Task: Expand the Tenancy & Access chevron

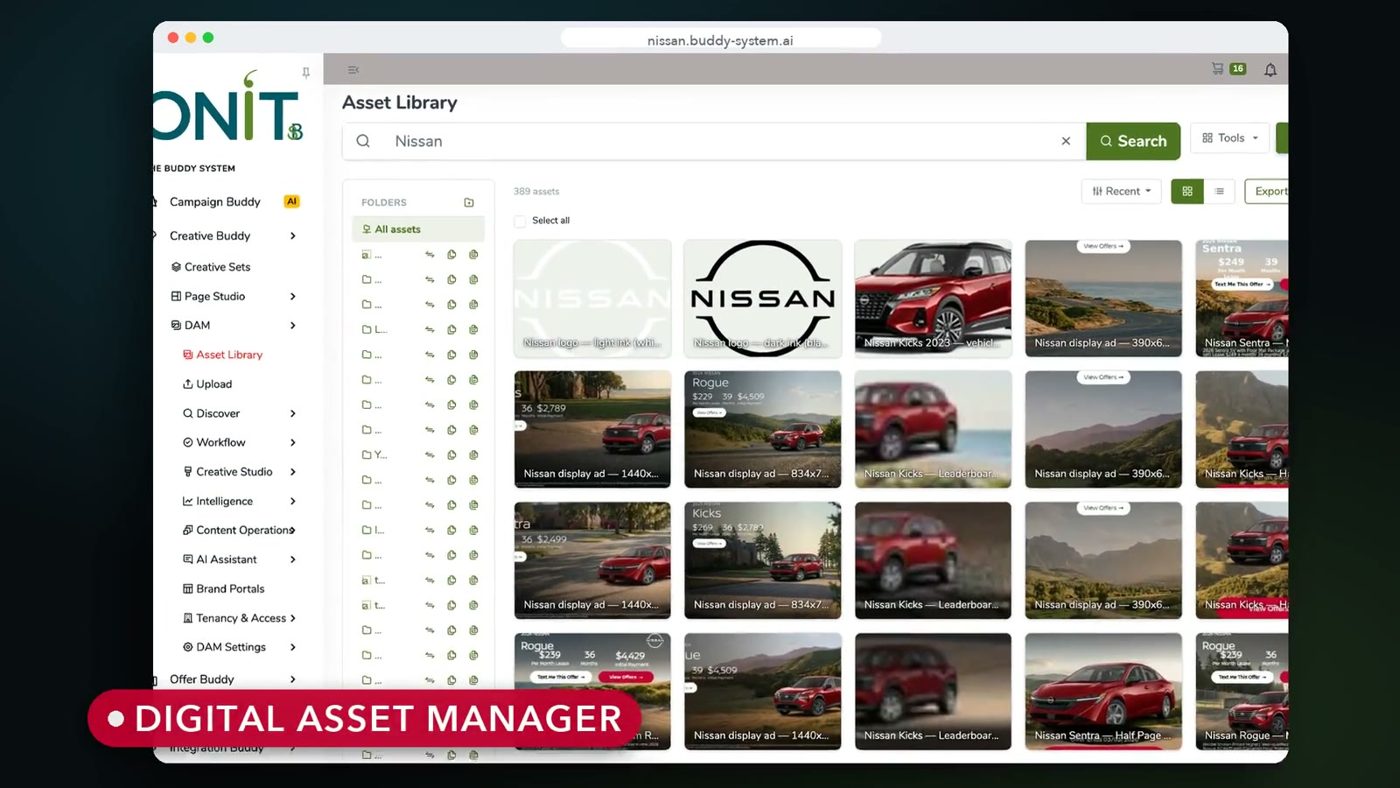Action: click(293, 618)
